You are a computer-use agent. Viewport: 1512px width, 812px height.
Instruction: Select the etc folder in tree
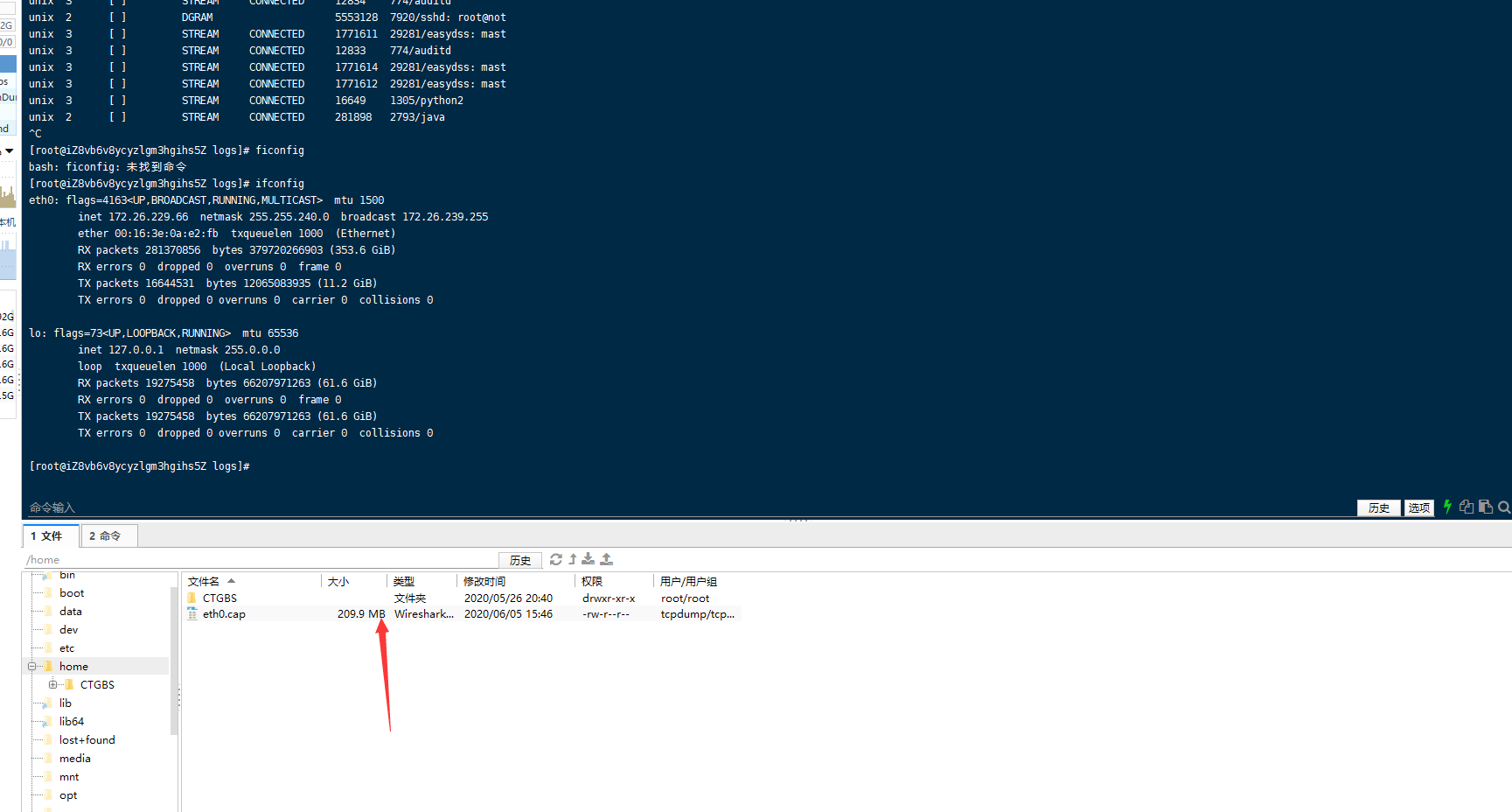pos(66,648)
